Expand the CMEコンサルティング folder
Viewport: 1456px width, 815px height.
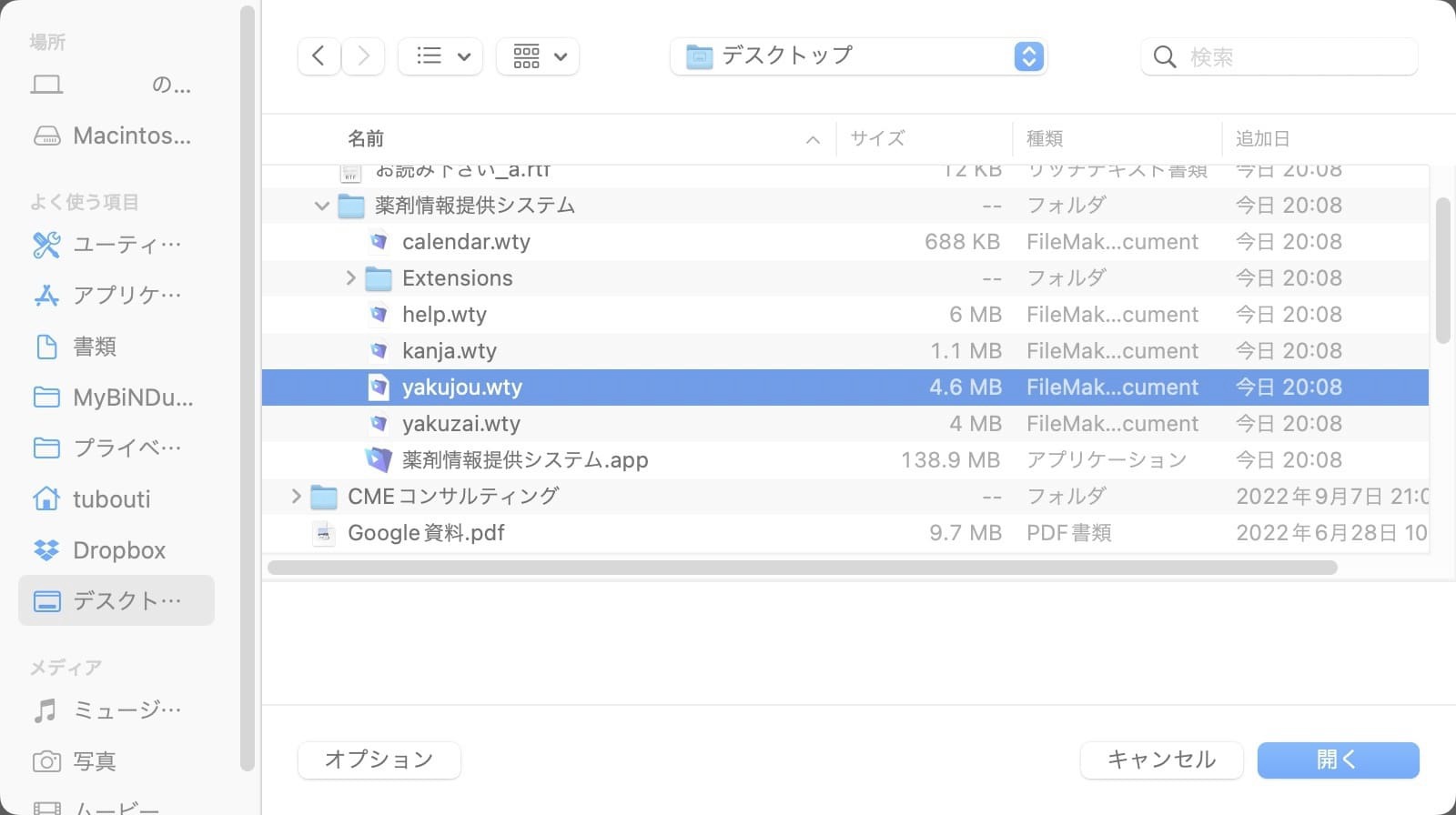[296, 497]
